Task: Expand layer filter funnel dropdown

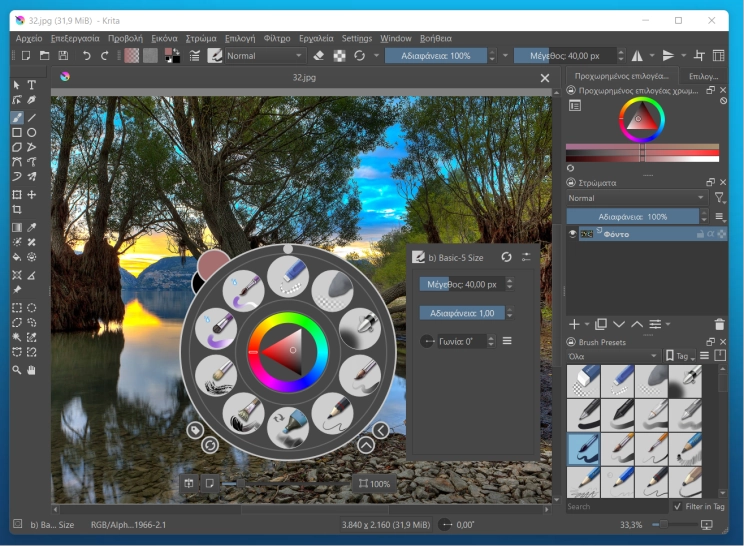Action: coord(719,198)
